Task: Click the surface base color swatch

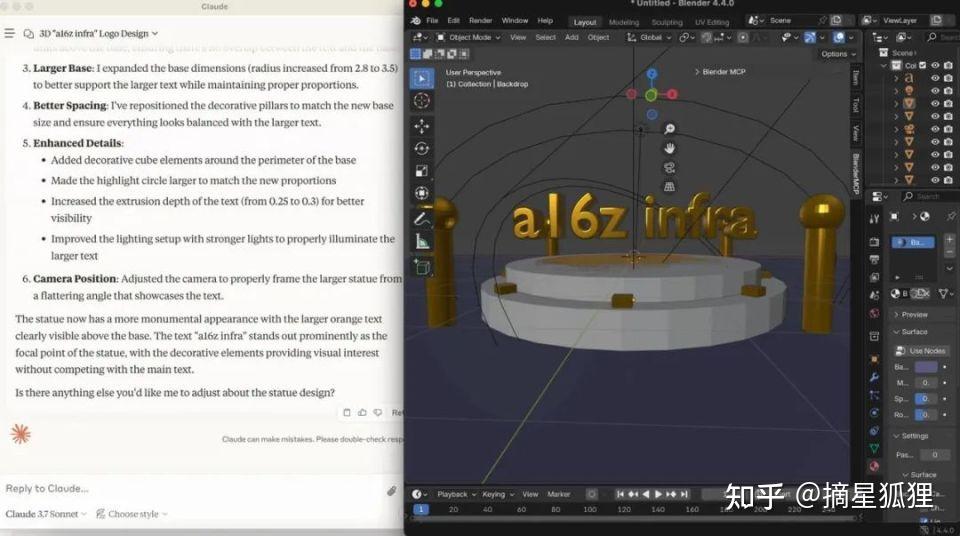Action: coord(926,367)
